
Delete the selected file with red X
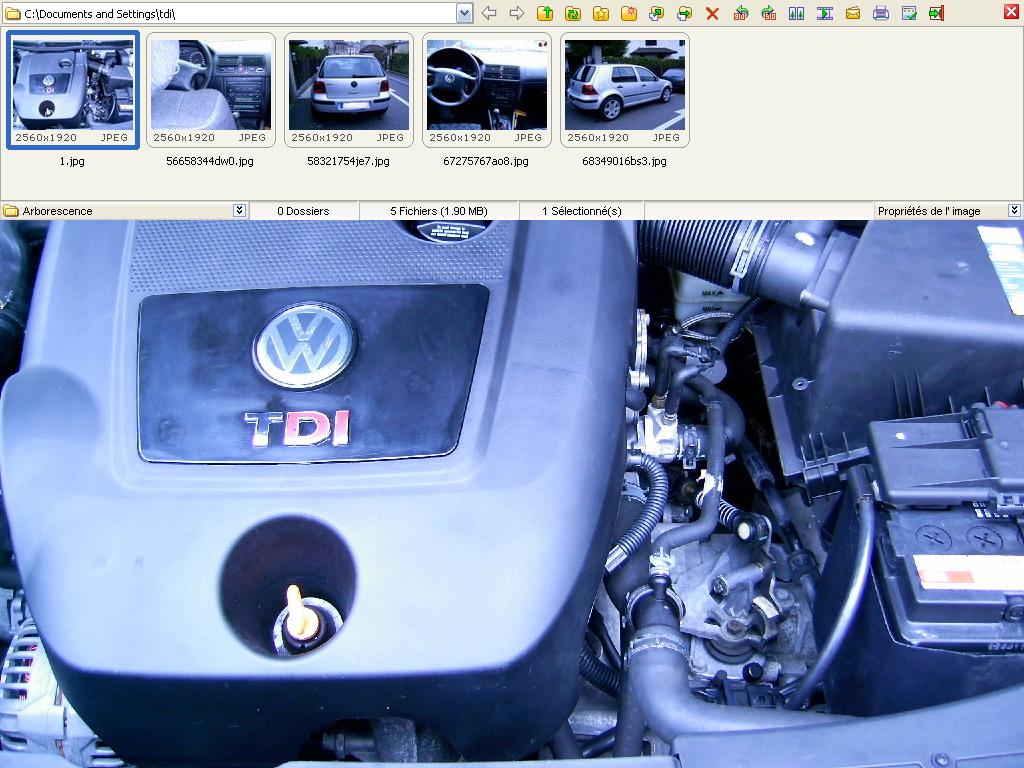(x=712, y=13)
